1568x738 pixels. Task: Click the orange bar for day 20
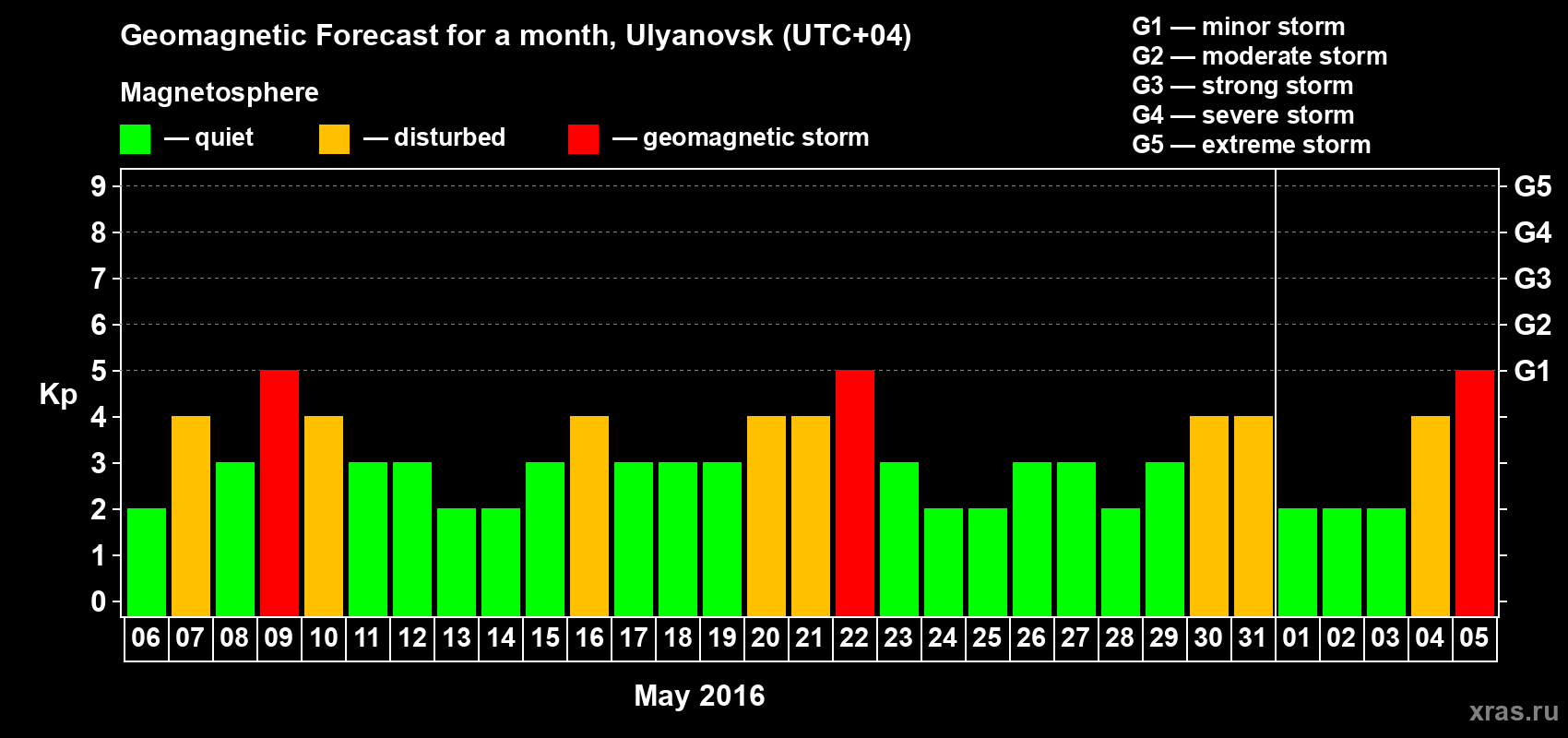tap(766, 517)
